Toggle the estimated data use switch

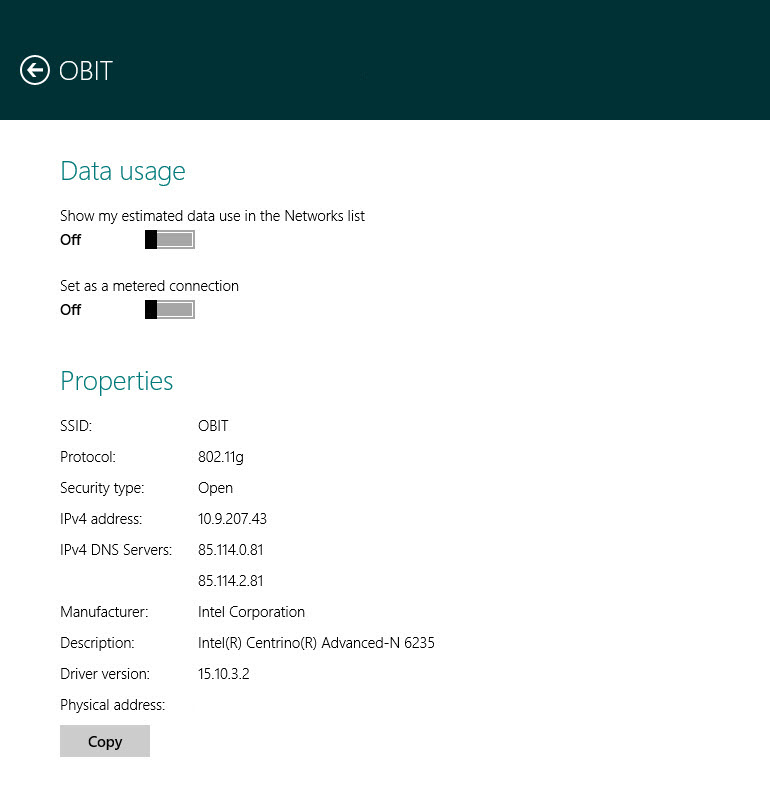pyautogui.click(x=170, y=240)
